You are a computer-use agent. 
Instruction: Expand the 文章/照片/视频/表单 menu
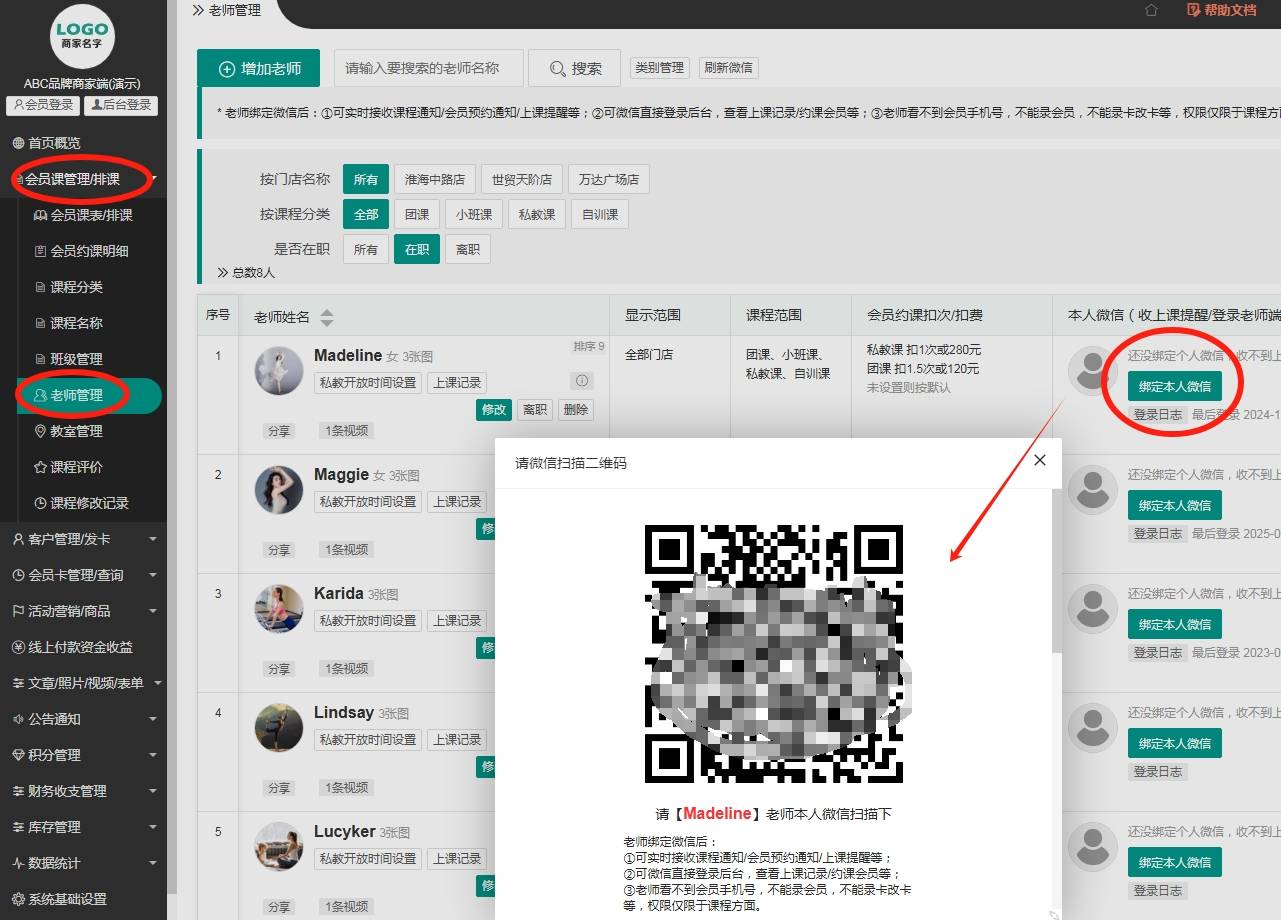point(83,683)
